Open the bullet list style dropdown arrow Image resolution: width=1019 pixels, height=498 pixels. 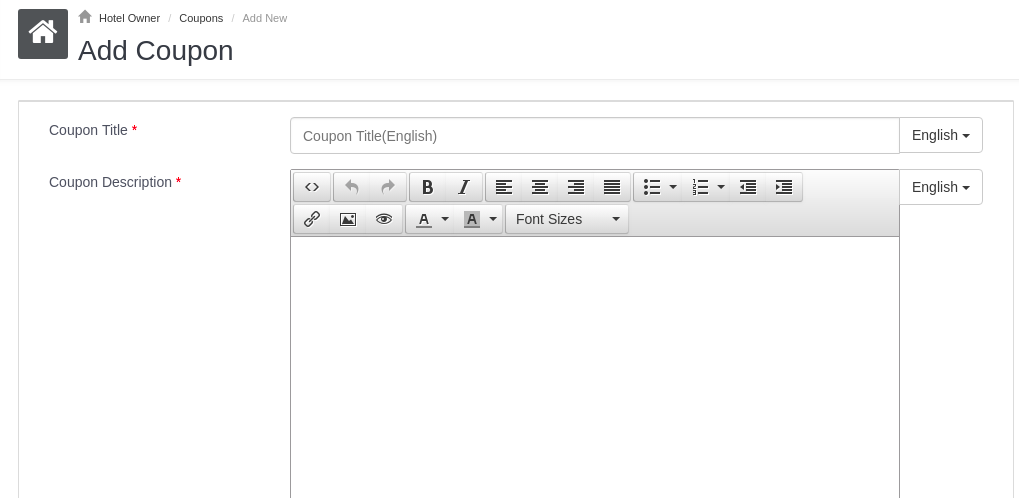click(x=673, y=187)
